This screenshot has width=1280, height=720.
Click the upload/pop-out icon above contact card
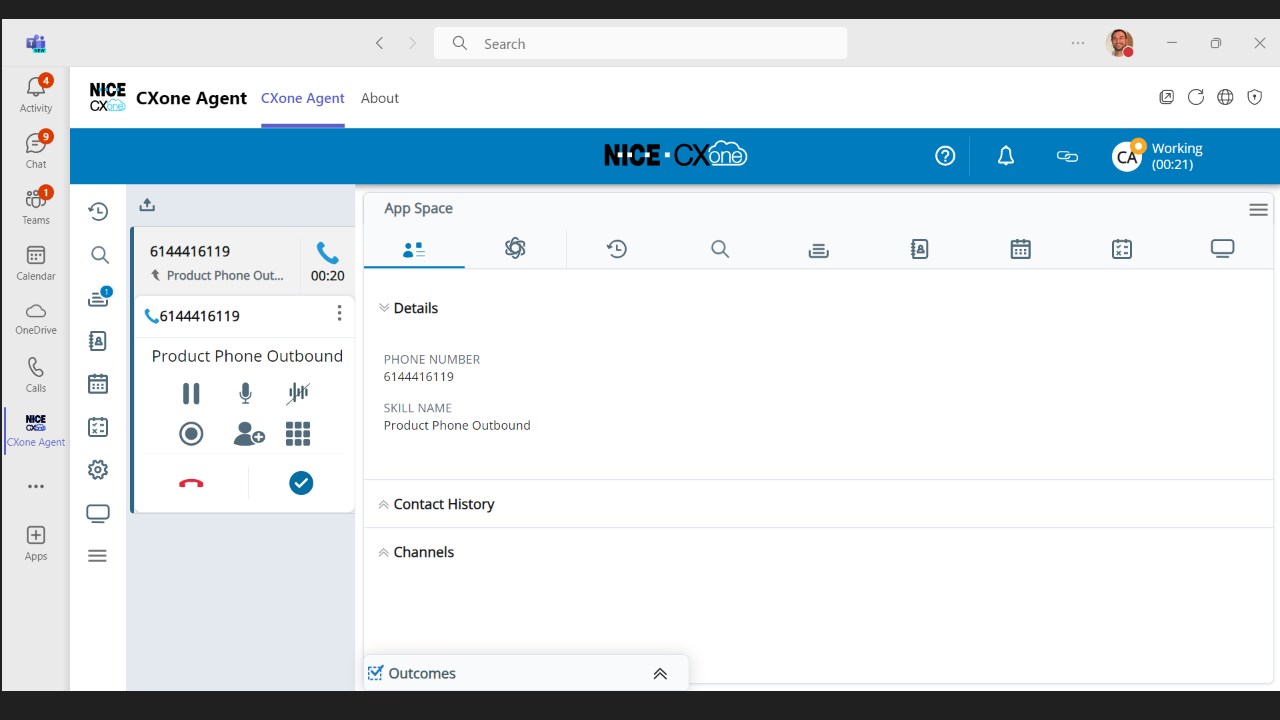click(147, 205)
